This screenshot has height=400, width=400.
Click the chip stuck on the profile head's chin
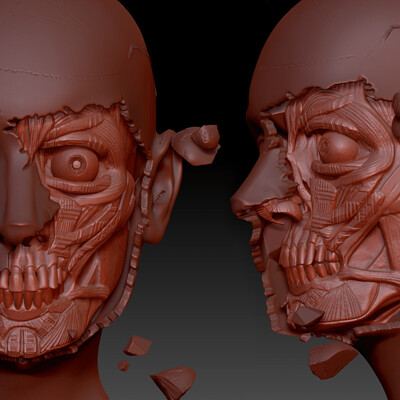(307, 317)
